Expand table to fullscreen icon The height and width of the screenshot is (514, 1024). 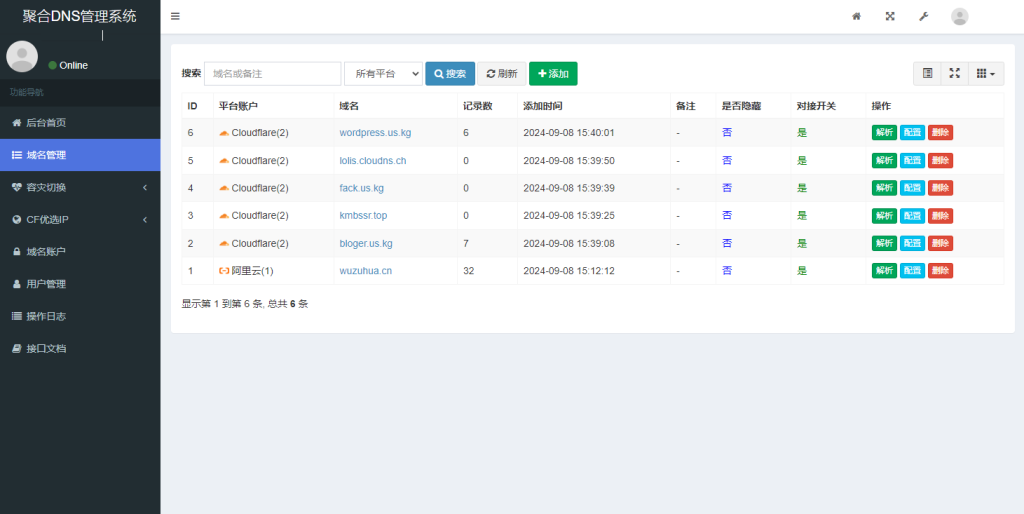click(954, 74)
